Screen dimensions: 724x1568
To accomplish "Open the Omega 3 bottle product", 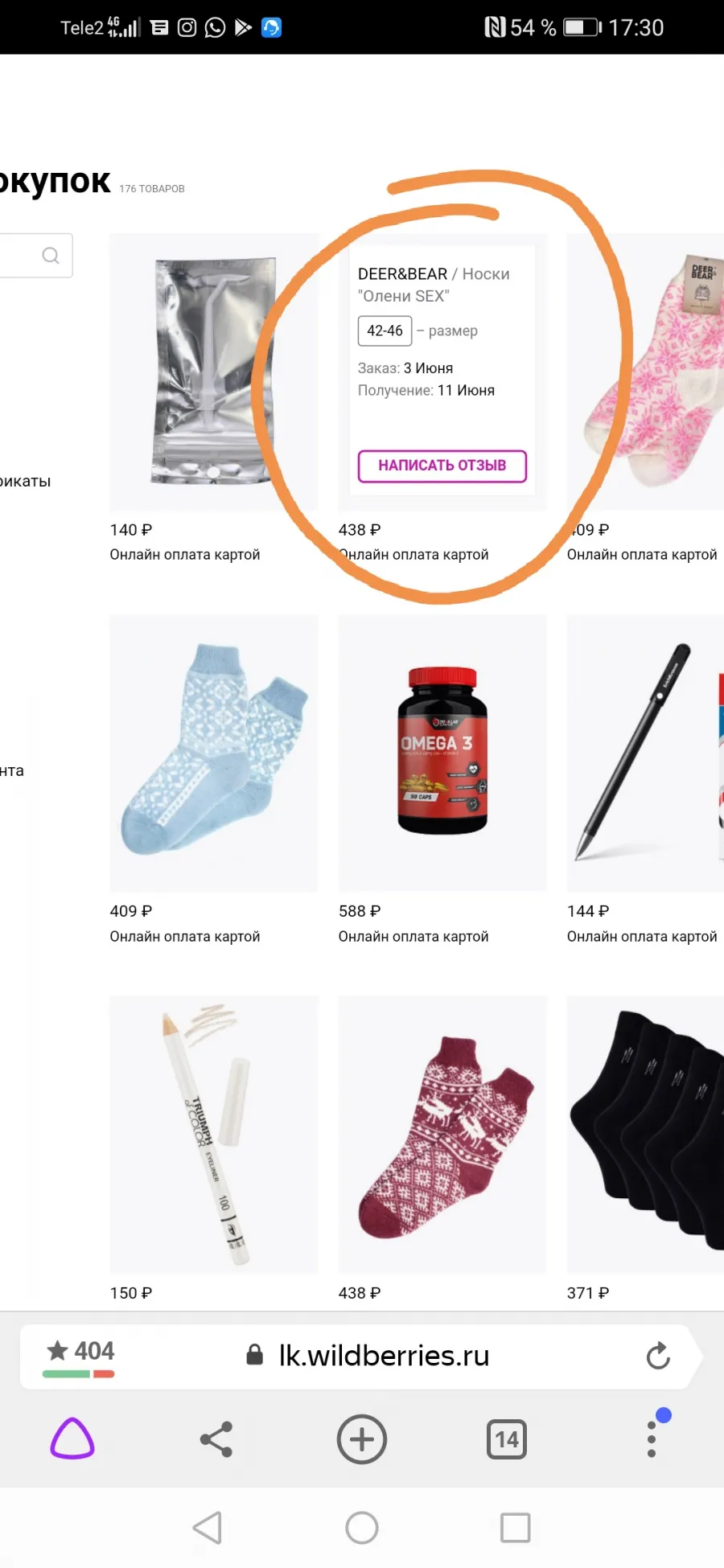I will pos(442,753).
